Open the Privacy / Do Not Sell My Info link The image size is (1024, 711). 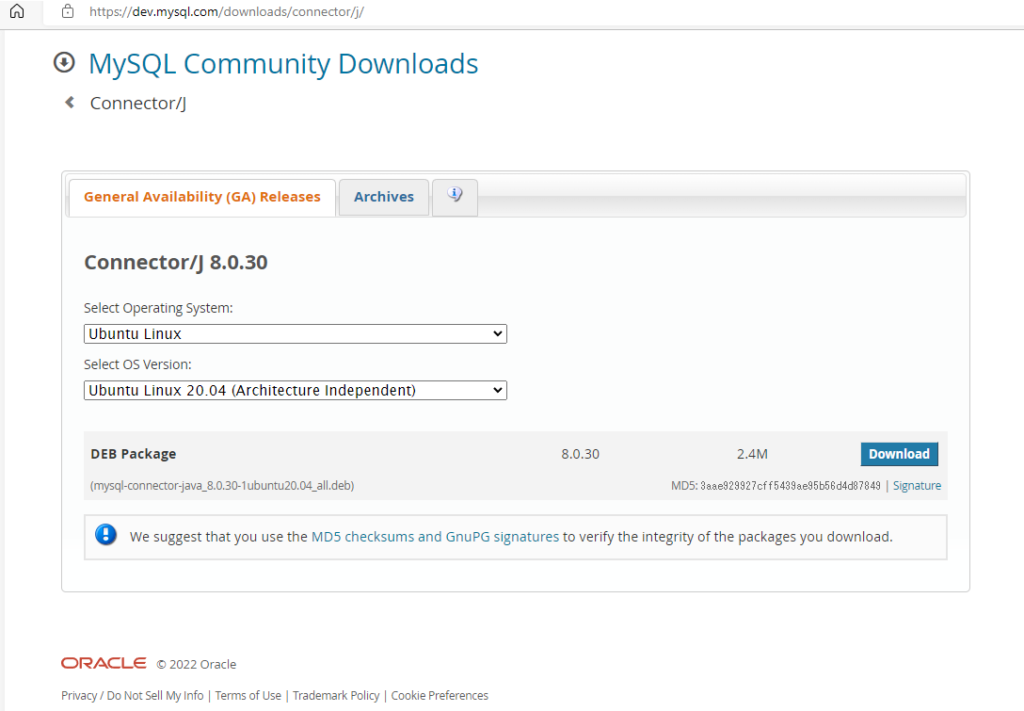coord(131,695)
